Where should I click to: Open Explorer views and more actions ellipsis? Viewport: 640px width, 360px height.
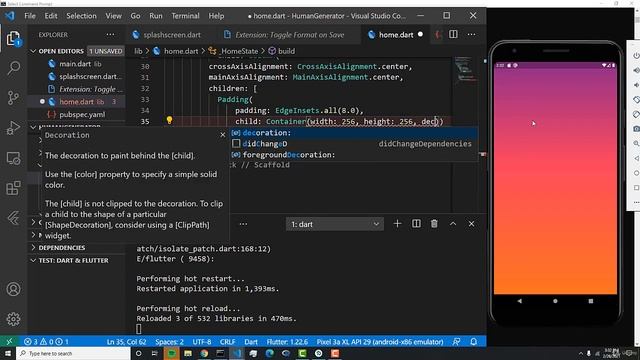[x=110, y=35]
